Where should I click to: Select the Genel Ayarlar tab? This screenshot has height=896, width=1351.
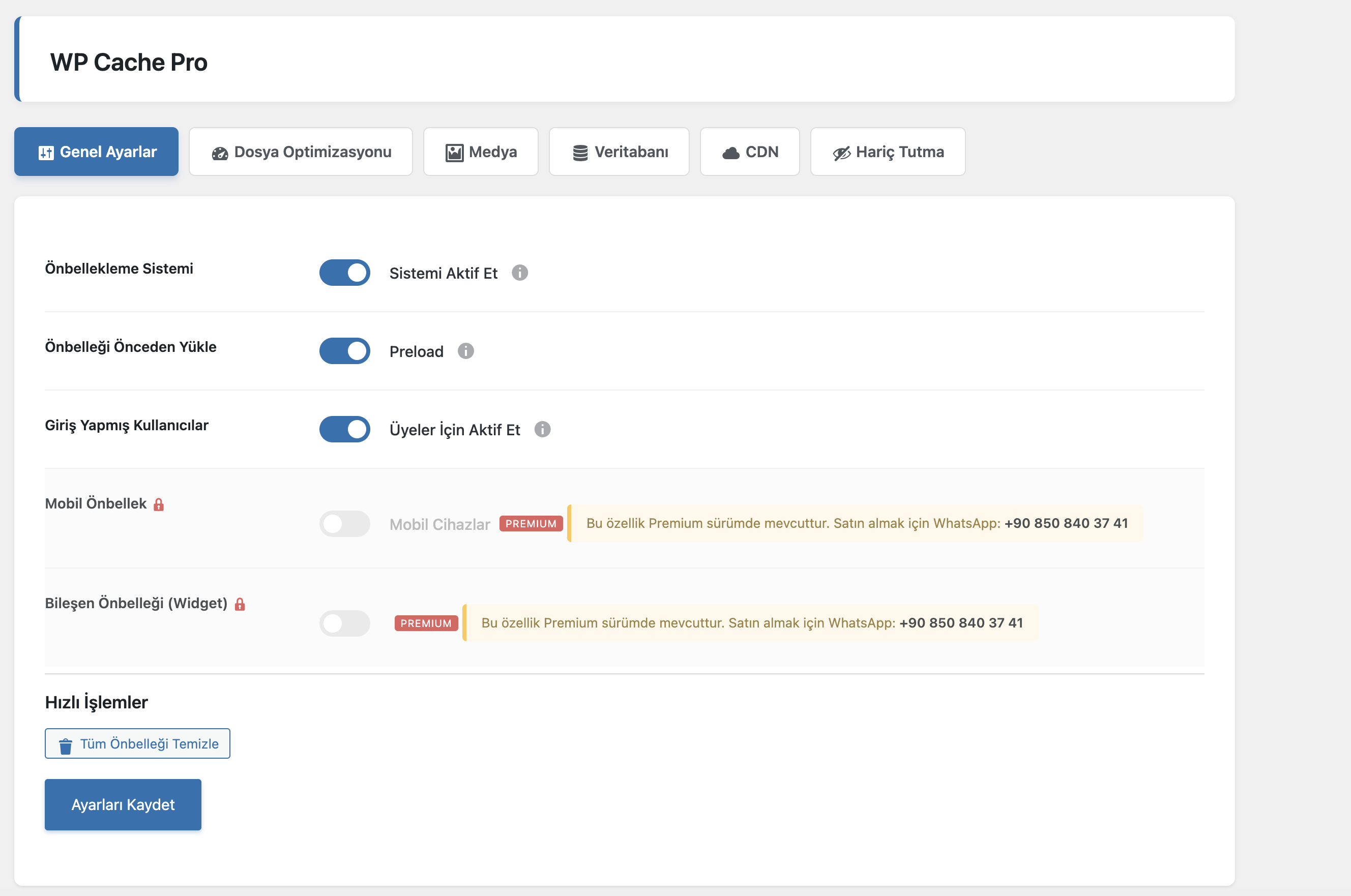pos(97,152)
